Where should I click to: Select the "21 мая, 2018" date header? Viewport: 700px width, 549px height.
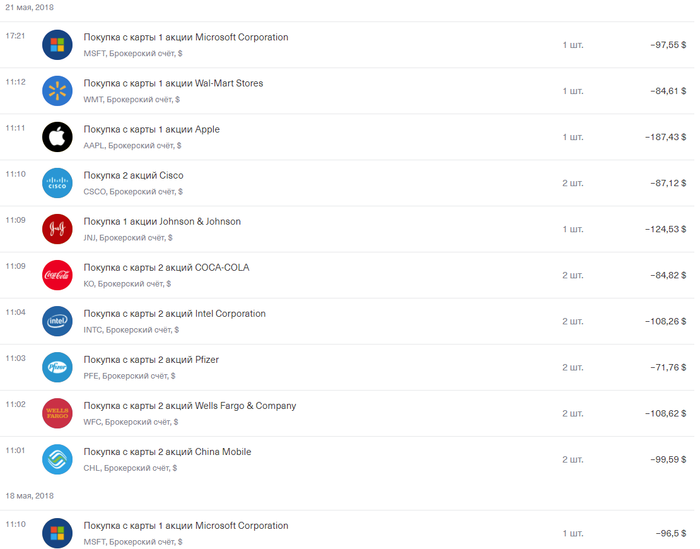(30, 7)
